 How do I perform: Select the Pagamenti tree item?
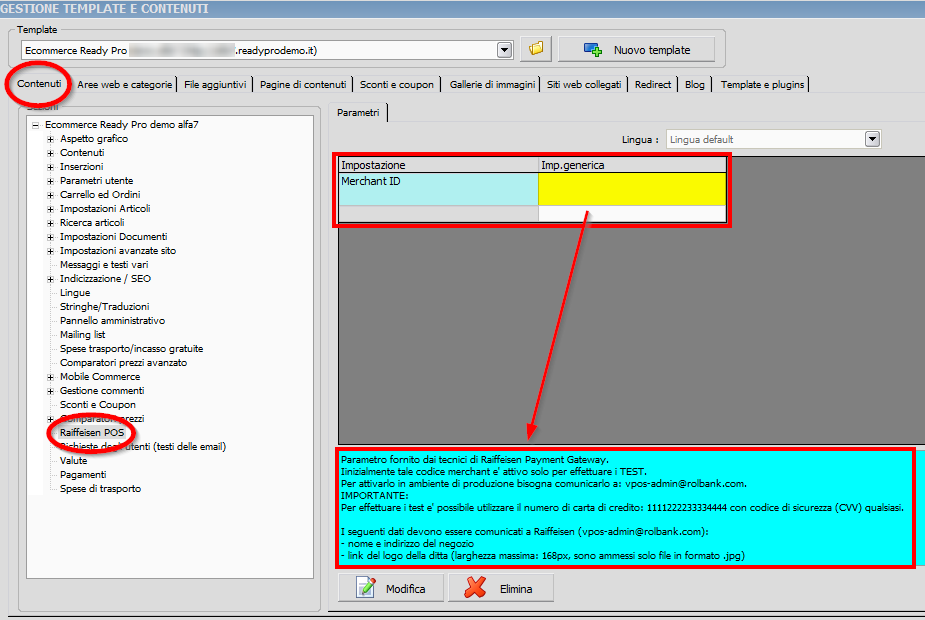coord(83,475)
